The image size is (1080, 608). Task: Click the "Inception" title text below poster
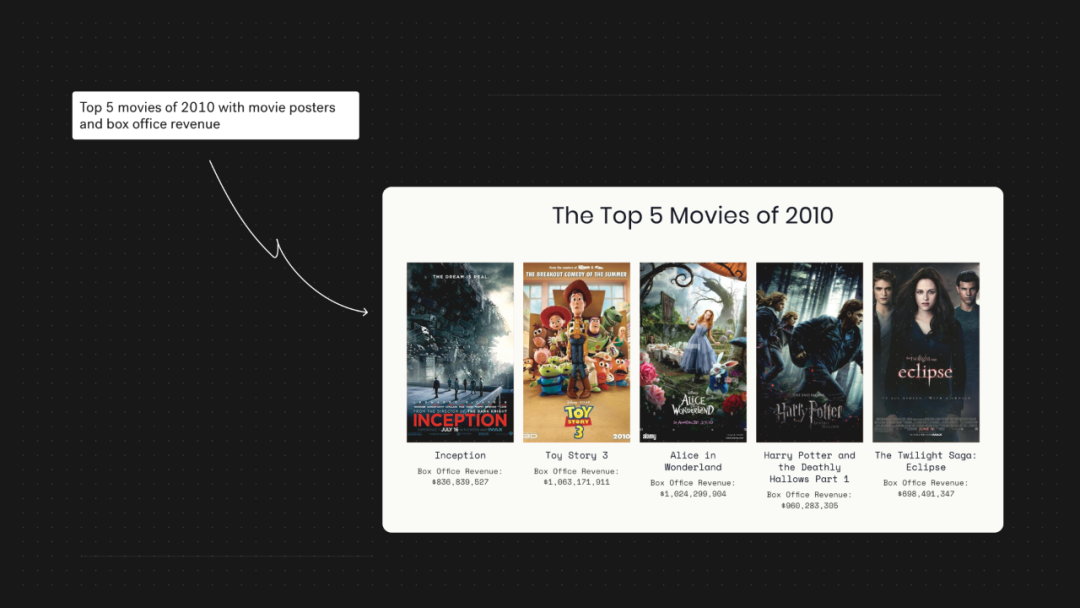point(460,456)
